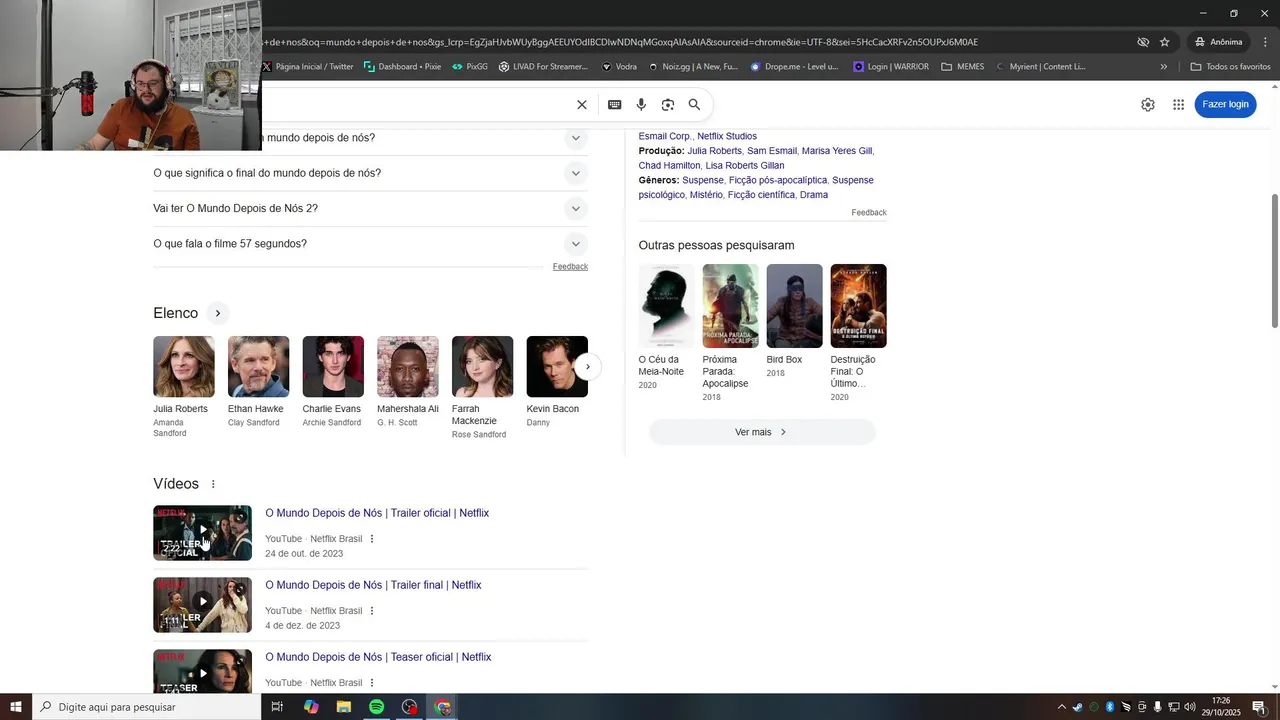Open Google quick settings gear

(1148, 105)
